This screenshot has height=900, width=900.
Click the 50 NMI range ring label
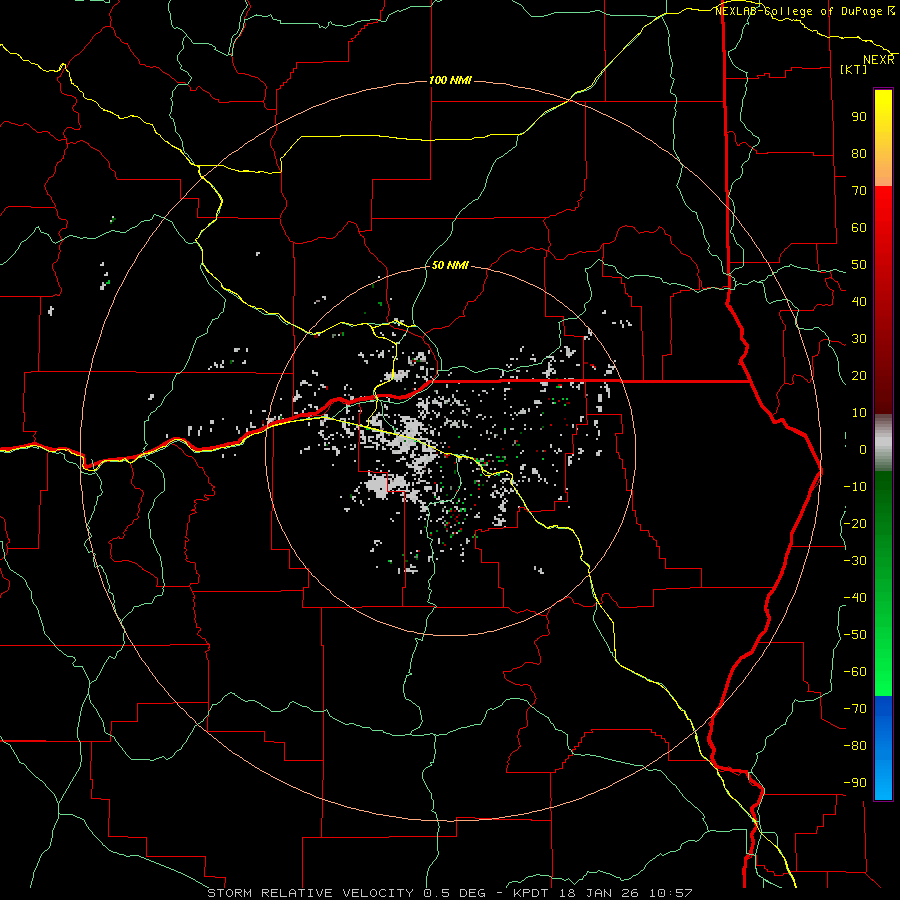click(450, 265)
